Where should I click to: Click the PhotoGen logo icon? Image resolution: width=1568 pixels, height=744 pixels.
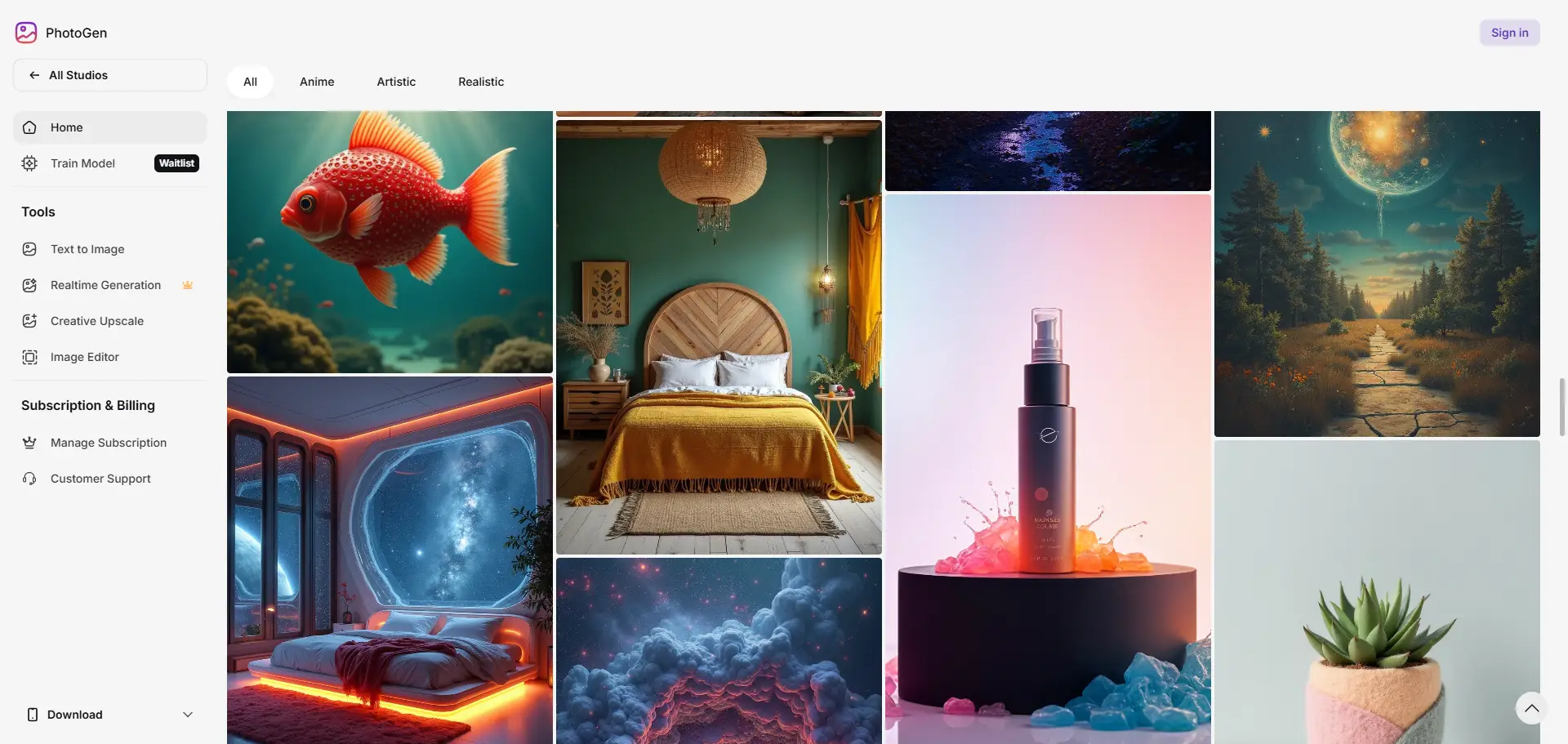(x=26, y=33)
